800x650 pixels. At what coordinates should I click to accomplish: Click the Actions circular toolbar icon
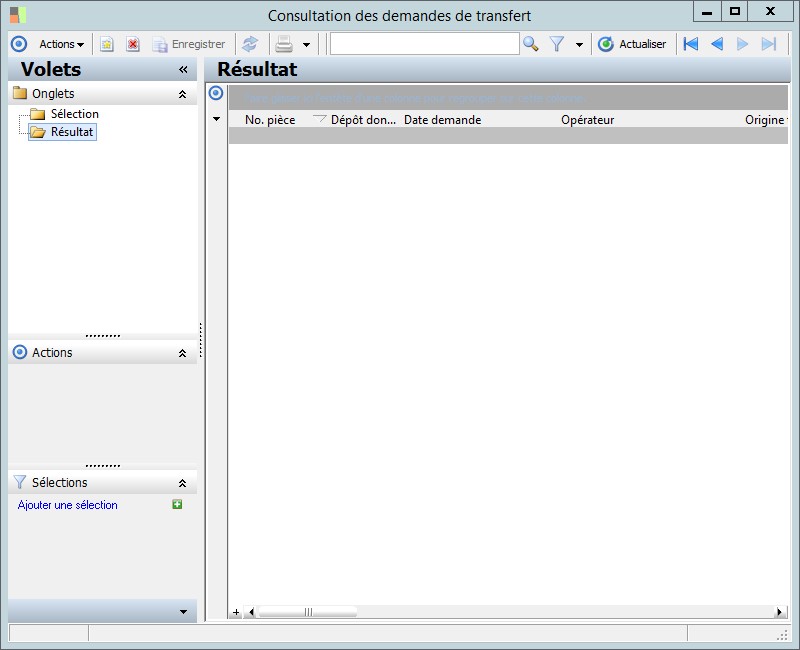pyautogui.click(x=19, y=44)
